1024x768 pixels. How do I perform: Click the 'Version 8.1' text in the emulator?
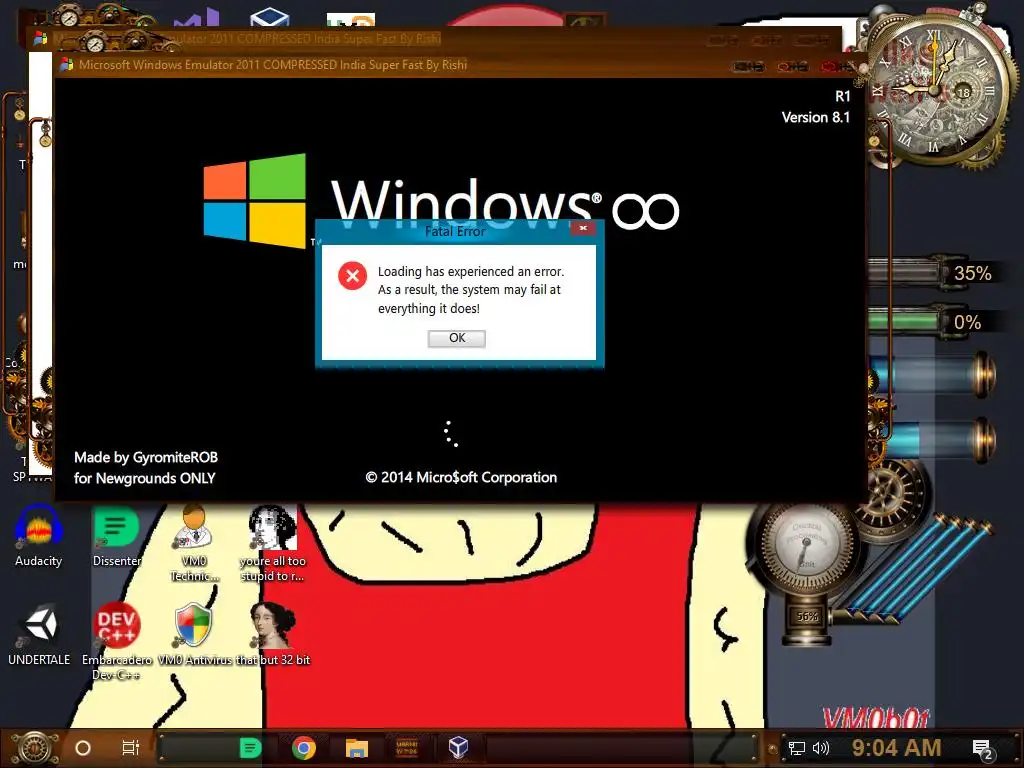816,118
